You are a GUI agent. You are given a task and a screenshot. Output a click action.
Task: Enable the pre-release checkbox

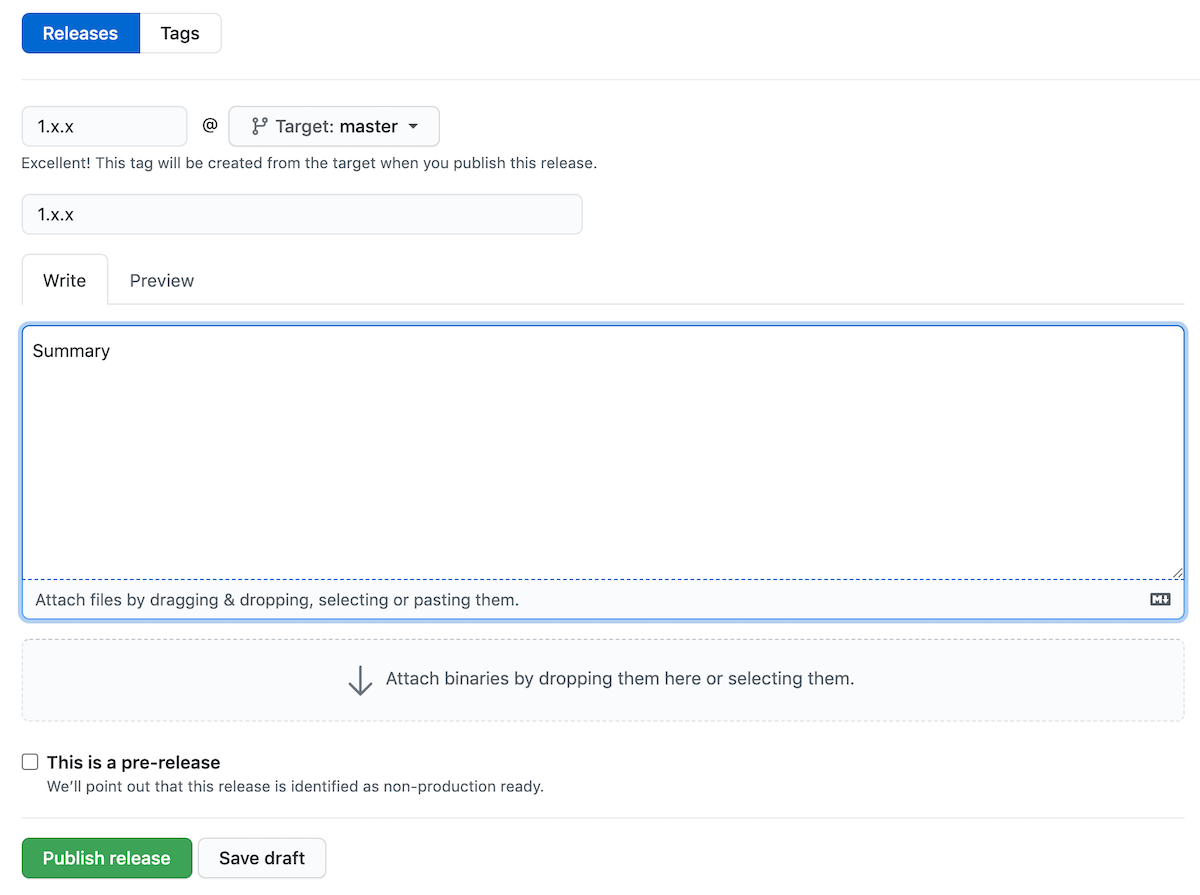(x=30, y=762)
